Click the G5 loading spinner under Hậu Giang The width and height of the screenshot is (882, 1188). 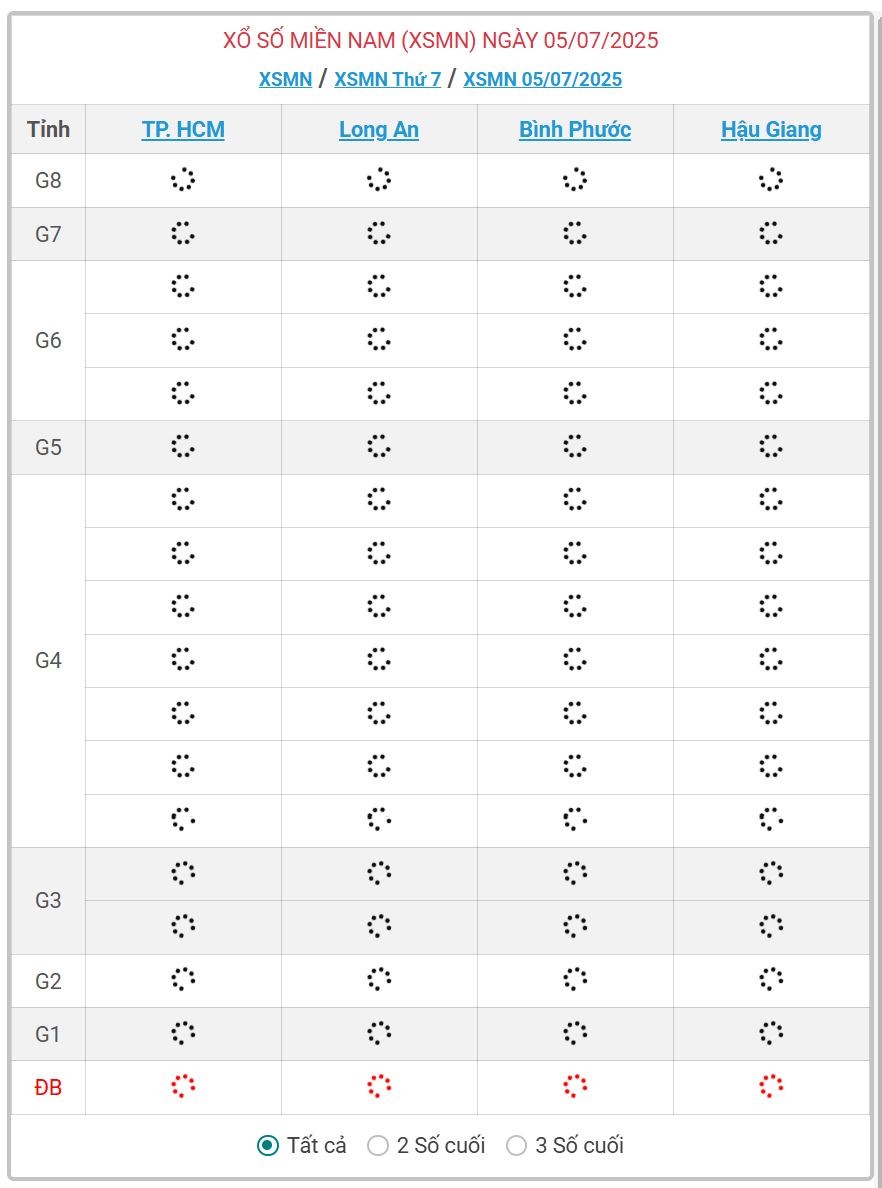771,446
